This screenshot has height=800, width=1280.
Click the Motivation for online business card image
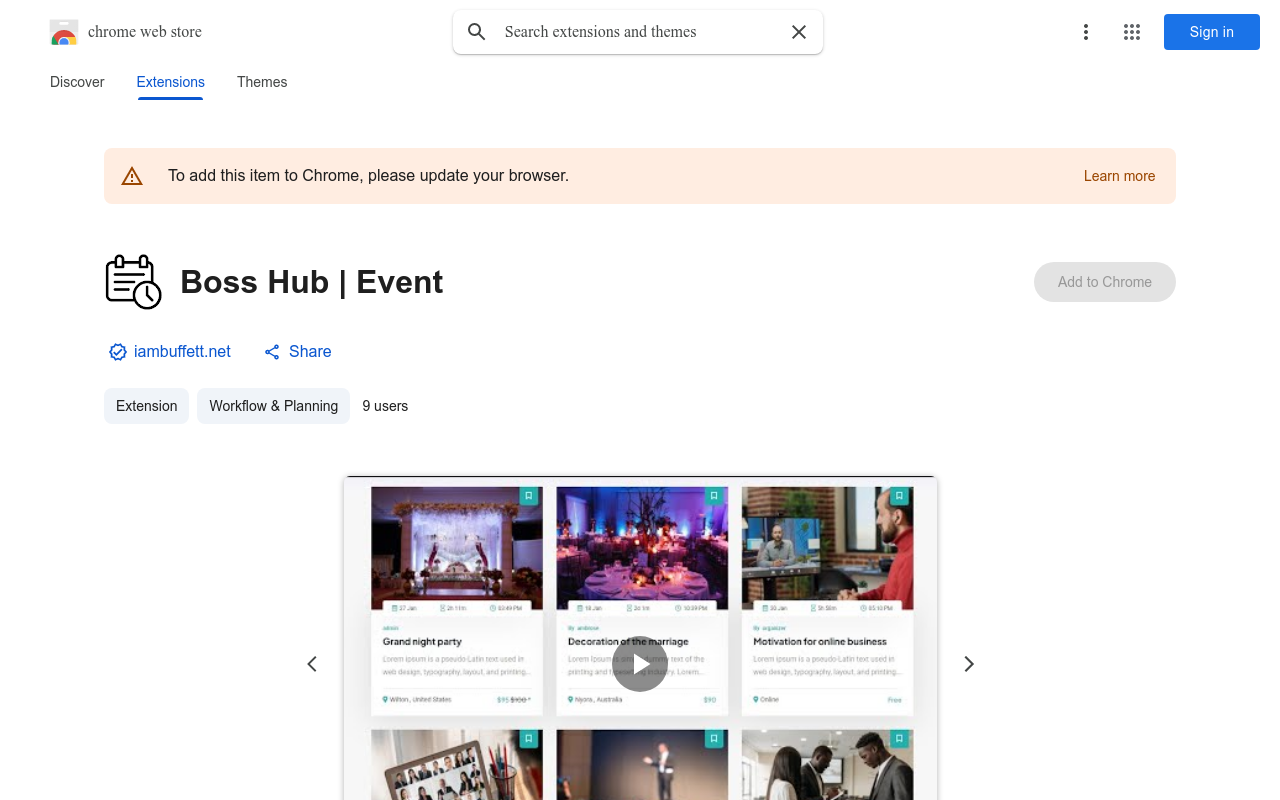click(x=828, y=548)
